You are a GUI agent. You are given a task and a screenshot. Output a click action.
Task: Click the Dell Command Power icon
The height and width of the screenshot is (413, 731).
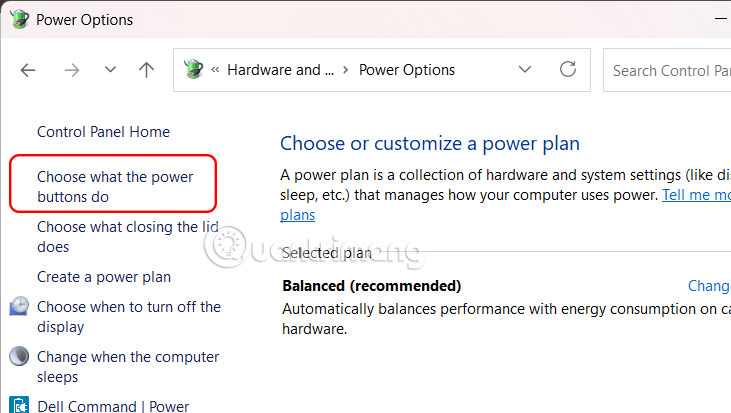(x=19, y=405)
